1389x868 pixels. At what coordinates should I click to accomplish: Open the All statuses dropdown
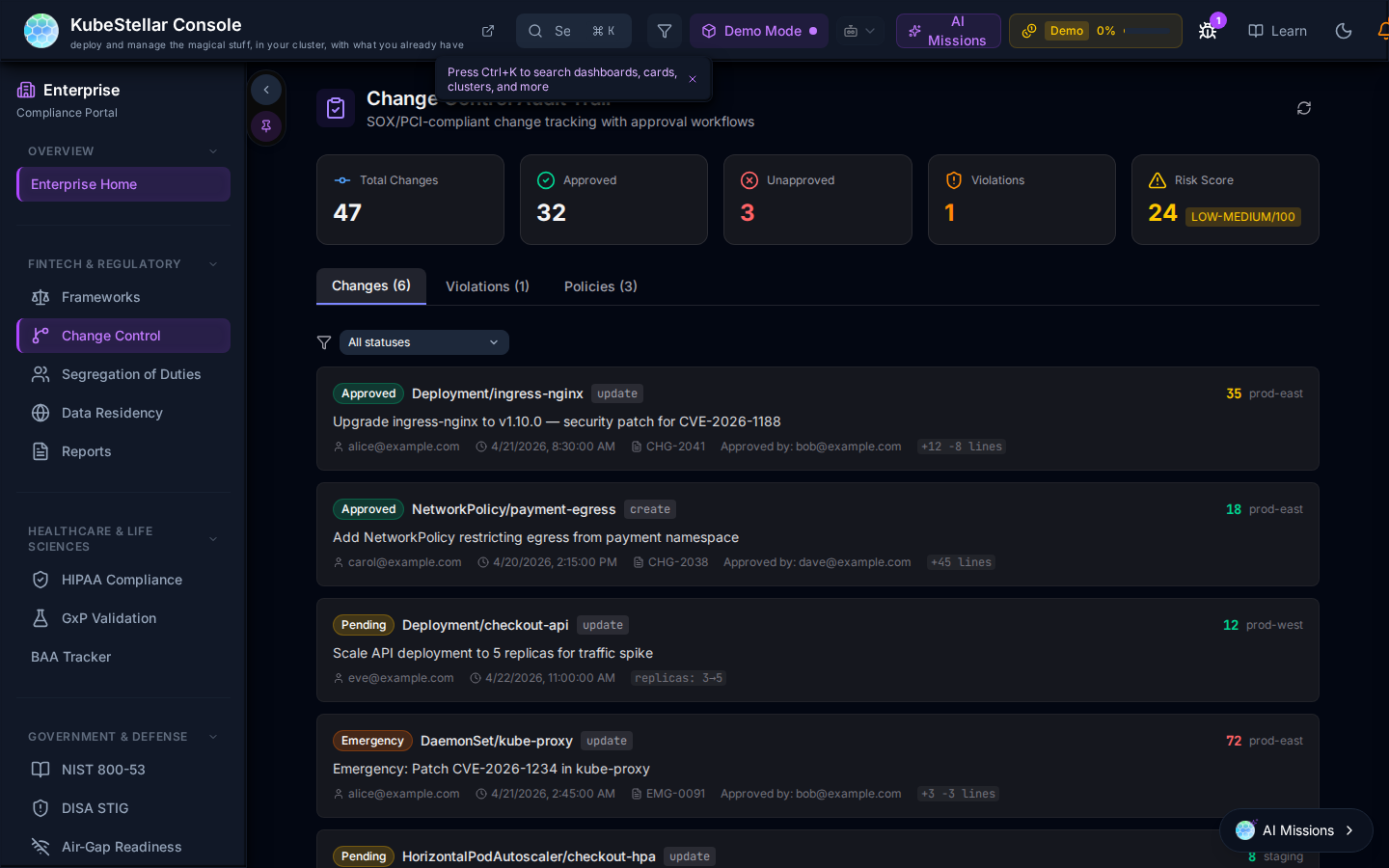423,342
